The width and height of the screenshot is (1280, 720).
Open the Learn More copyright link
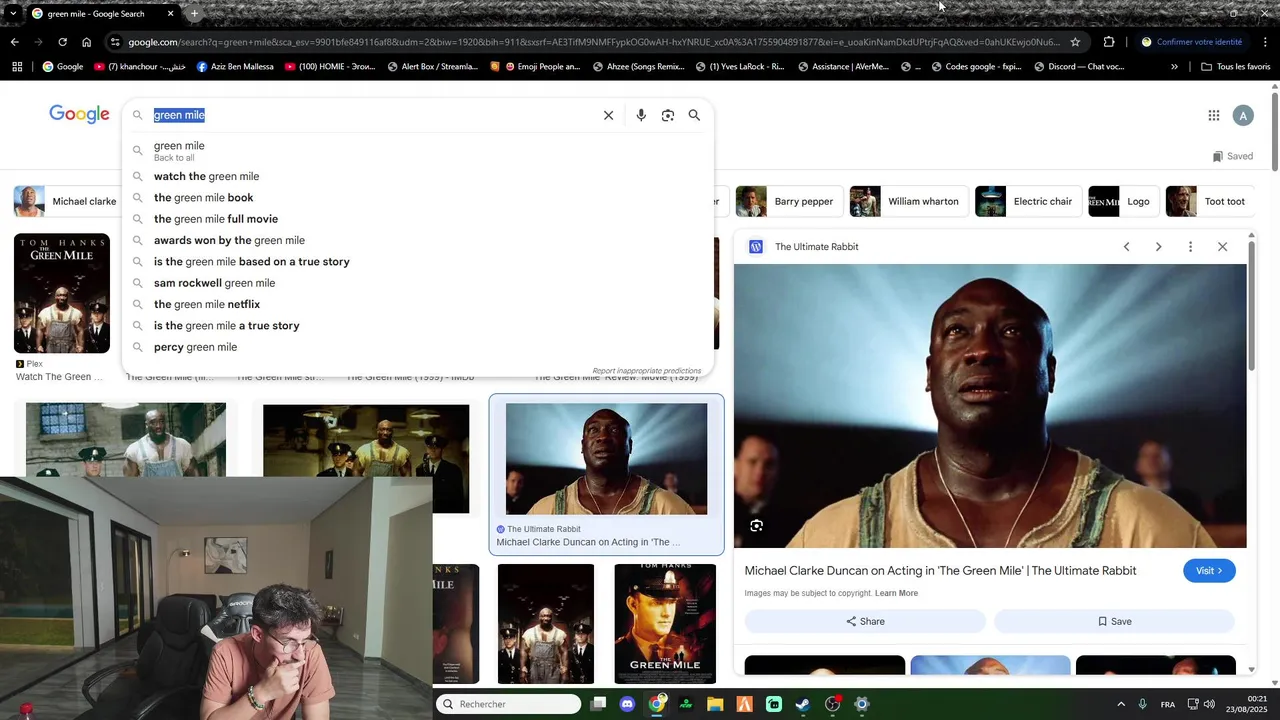[896, 593]
